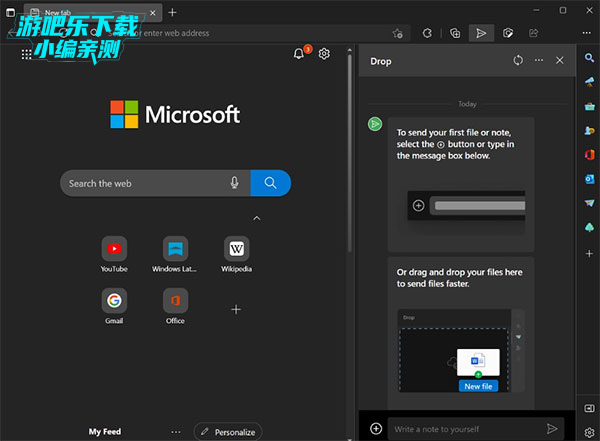Image resolution: width=600 pixels, height=441 pixels.
Task: Open the Drop send icon in toolbar
Action: point(481,33)
